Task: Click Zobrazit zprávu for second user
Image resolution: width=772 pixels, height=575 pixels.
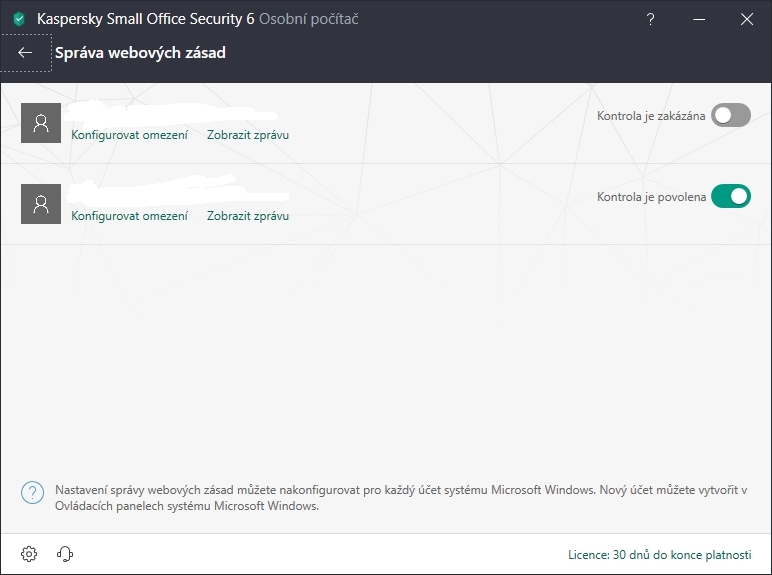Action: pos(248,216)
